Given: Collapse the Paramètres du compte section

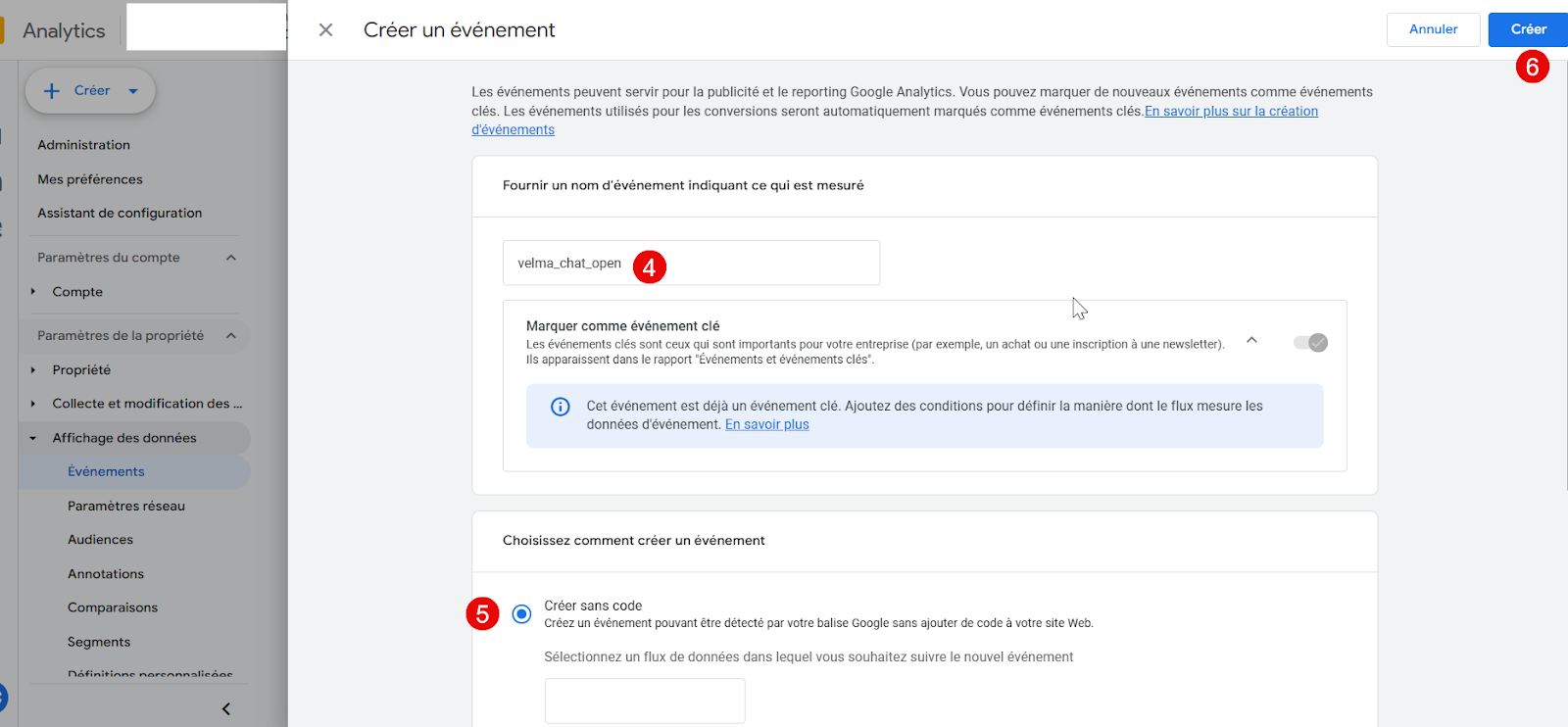Looking at the screenshot, I should (231, 258).
